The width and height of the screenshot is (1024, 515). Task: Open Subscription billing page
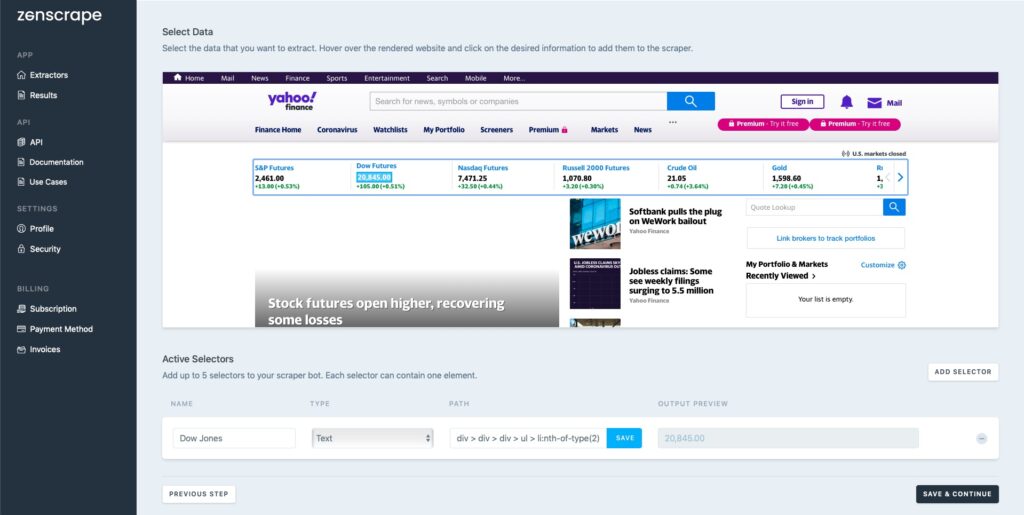pyautogui.click(x=47, y=309)
